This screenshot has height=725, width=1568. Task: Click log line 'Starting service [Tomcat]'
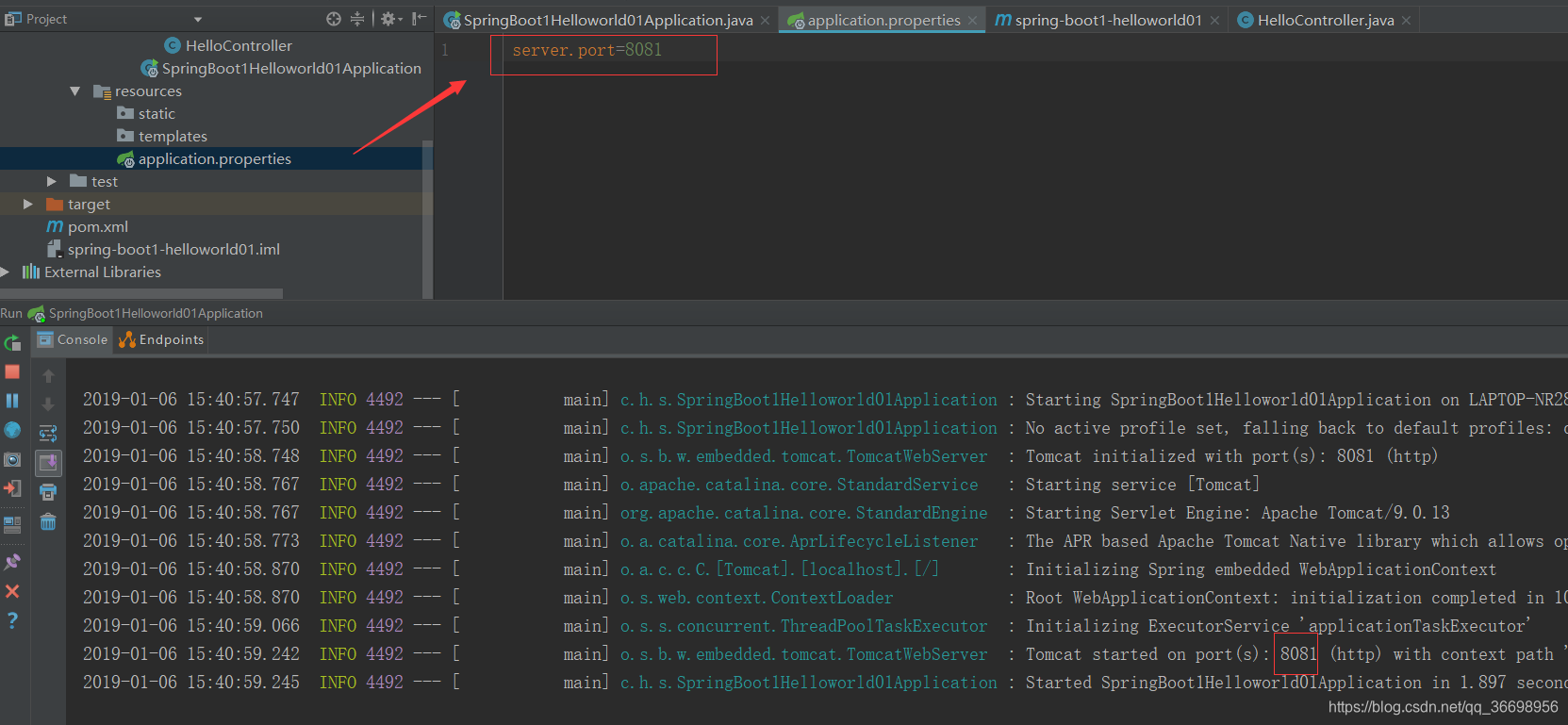click(x=1142, y=485)
